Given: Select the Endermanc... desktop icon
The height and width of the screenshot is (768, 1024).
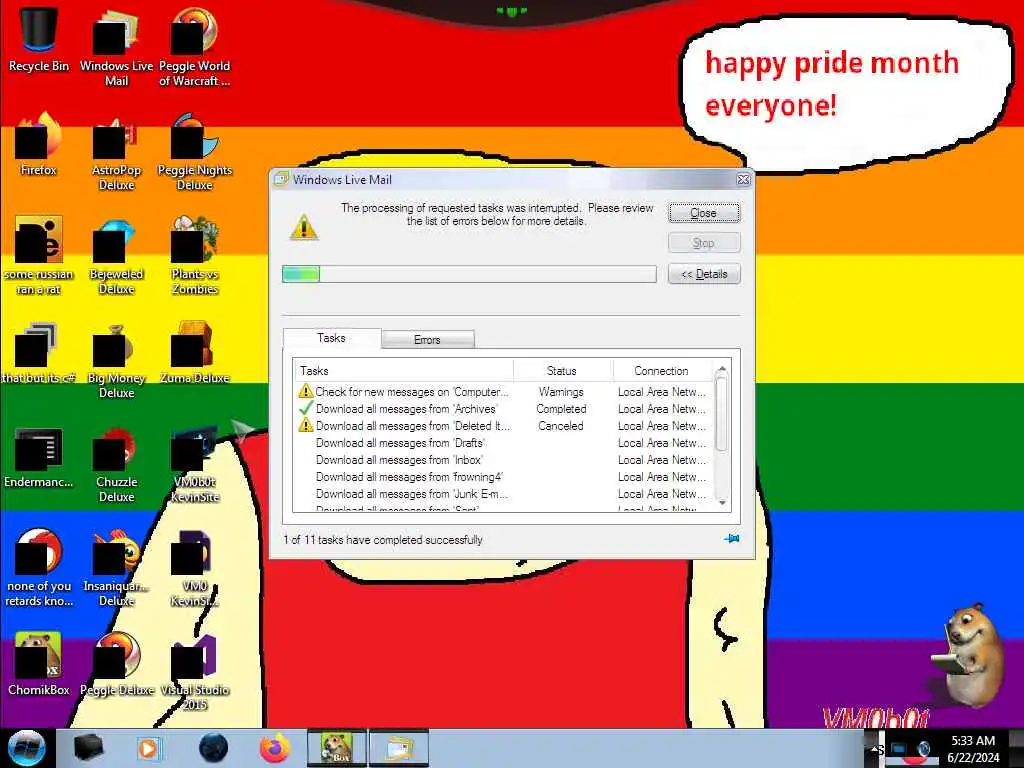Looking at the screenshot, I should (x=39, y=456).
